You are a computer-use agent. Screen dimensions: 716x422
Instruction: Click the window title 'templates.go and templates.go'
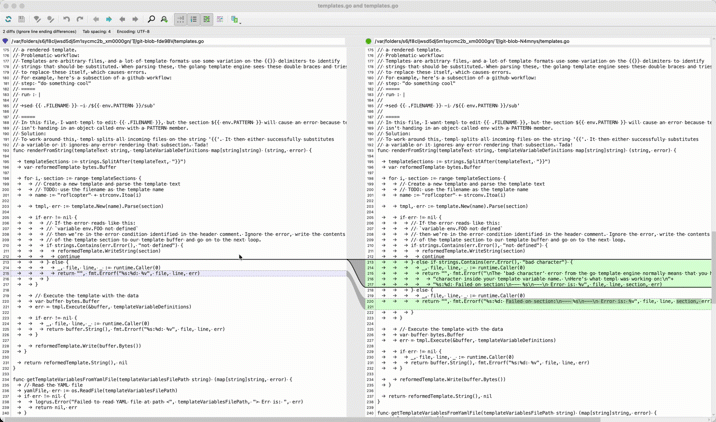(358, 6)
